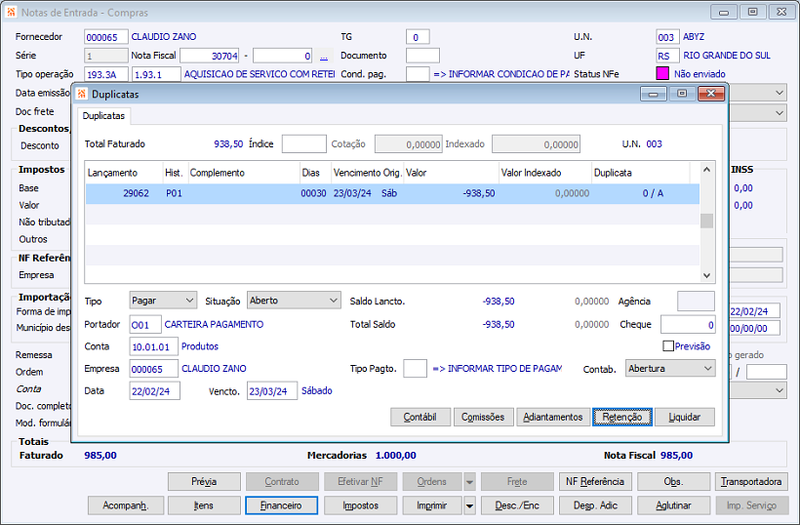
Task: Click the Liquidar button
Action: (x=685, y=417)
